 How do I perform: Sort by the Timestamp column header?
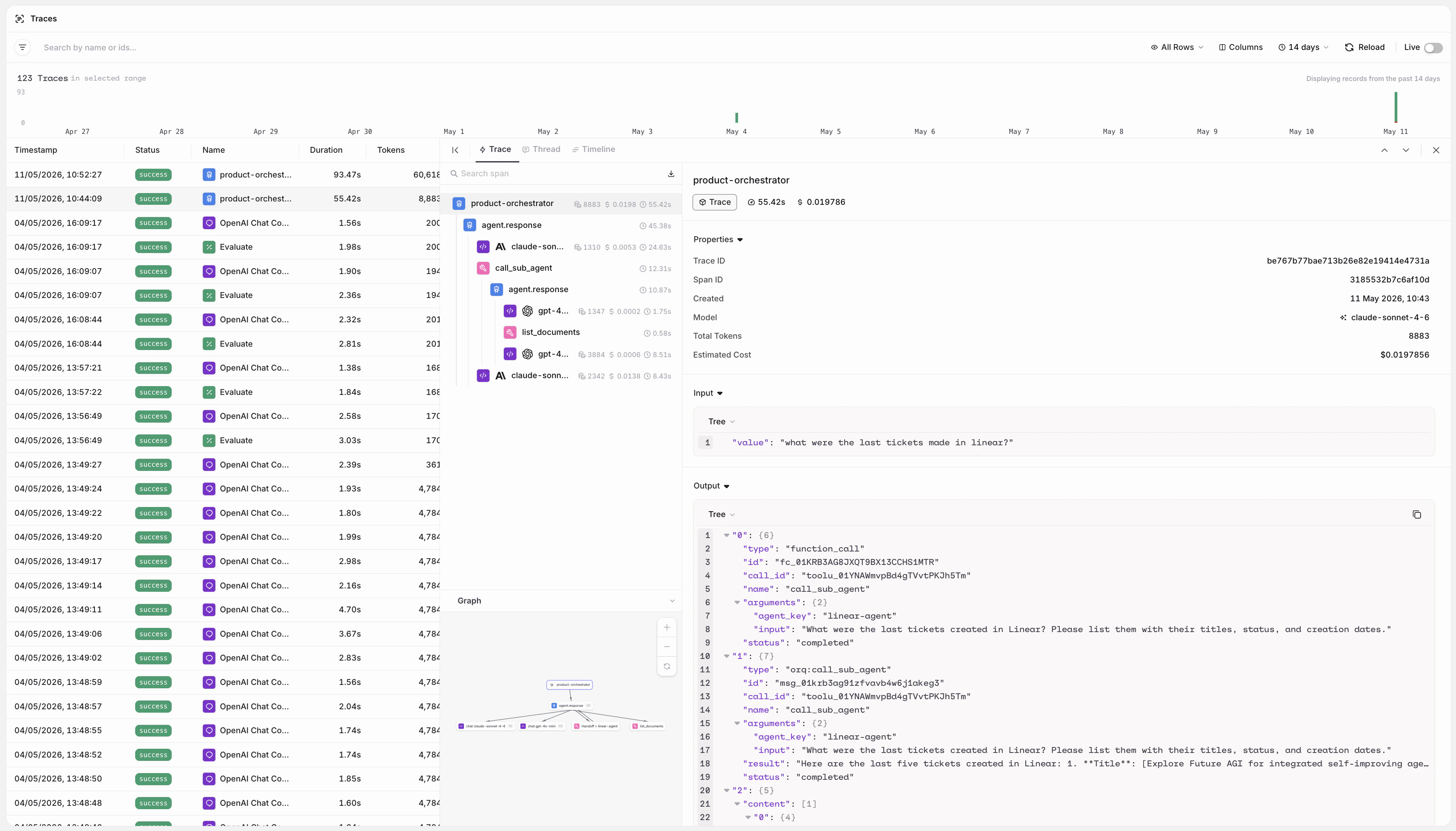tap(36, 150)
